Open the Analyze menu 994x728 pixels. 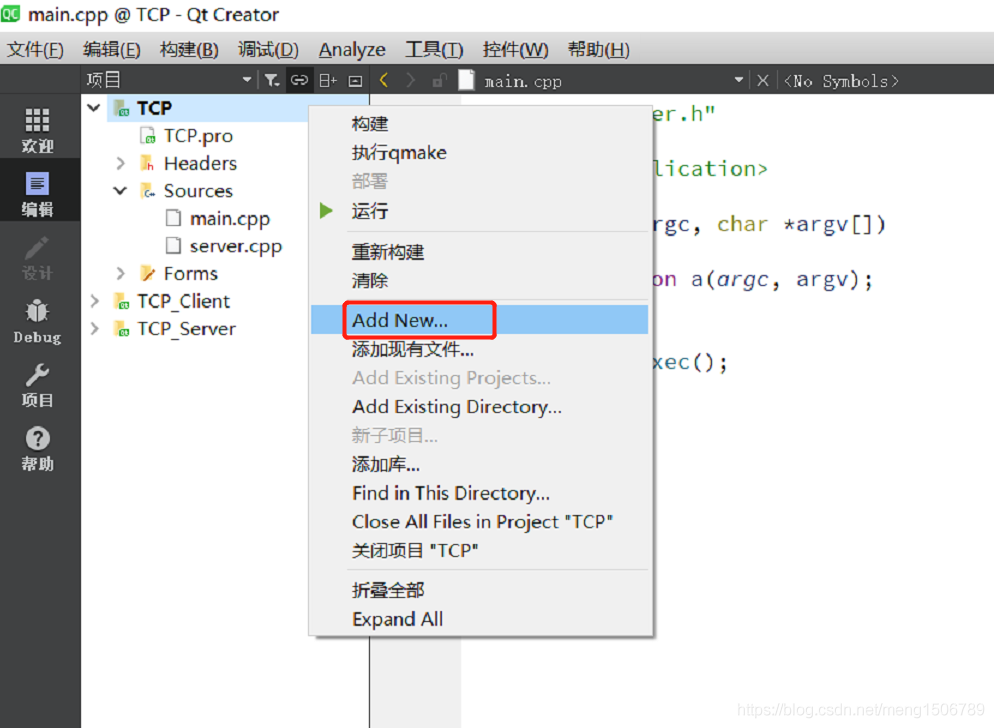click(x=352, y=49)
